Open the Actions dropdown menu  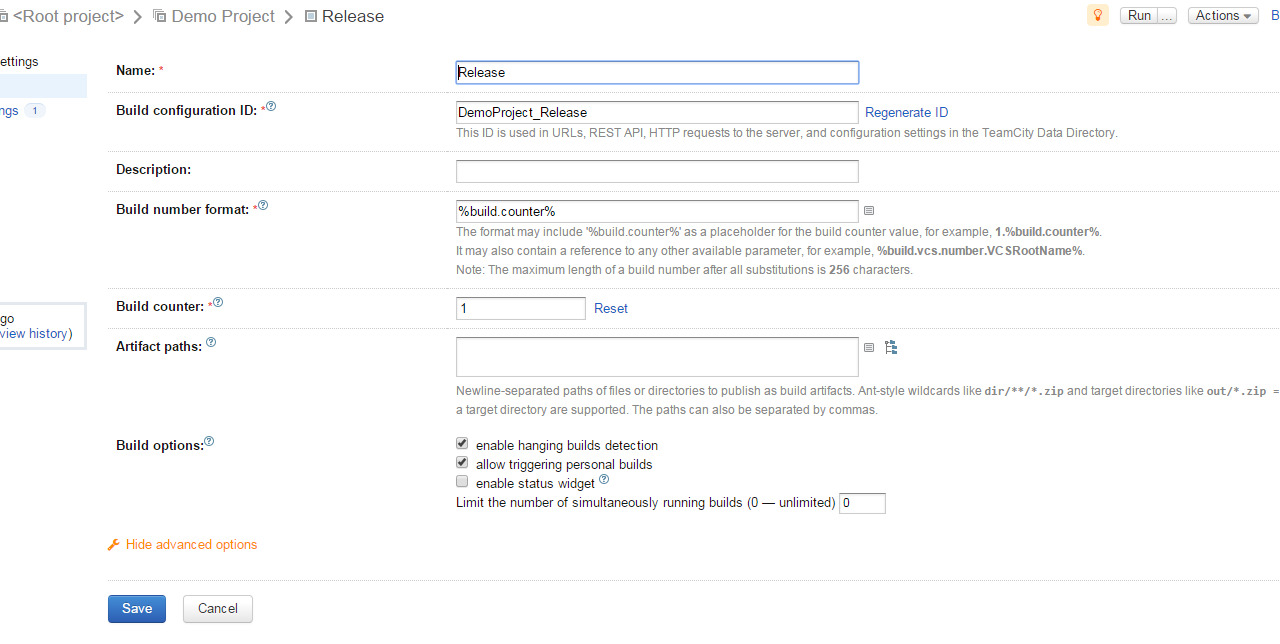point(1222,15)
